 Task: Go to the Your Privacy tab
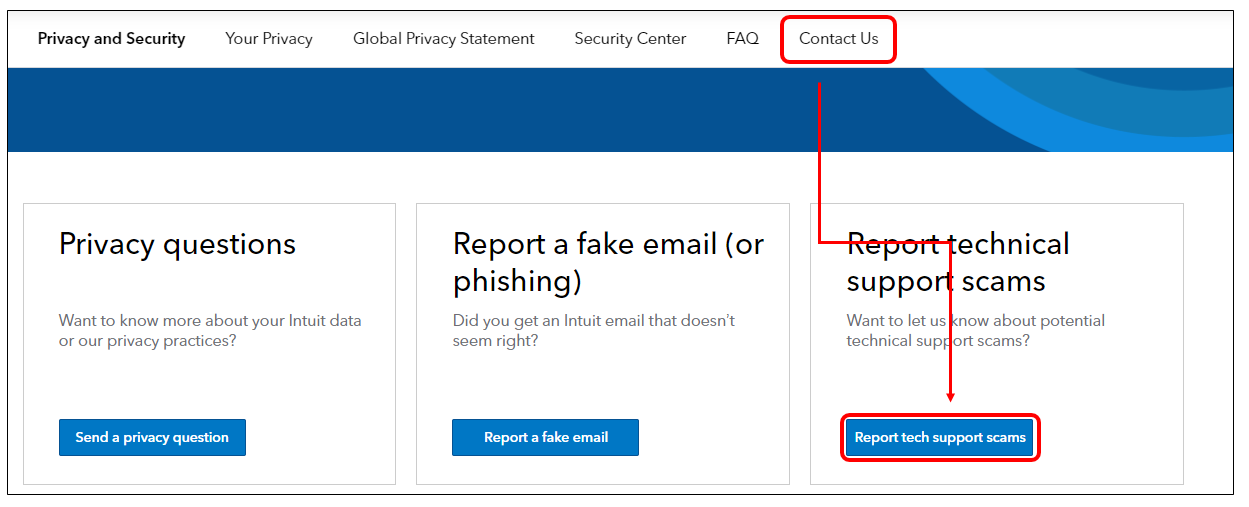coord(269,39)
